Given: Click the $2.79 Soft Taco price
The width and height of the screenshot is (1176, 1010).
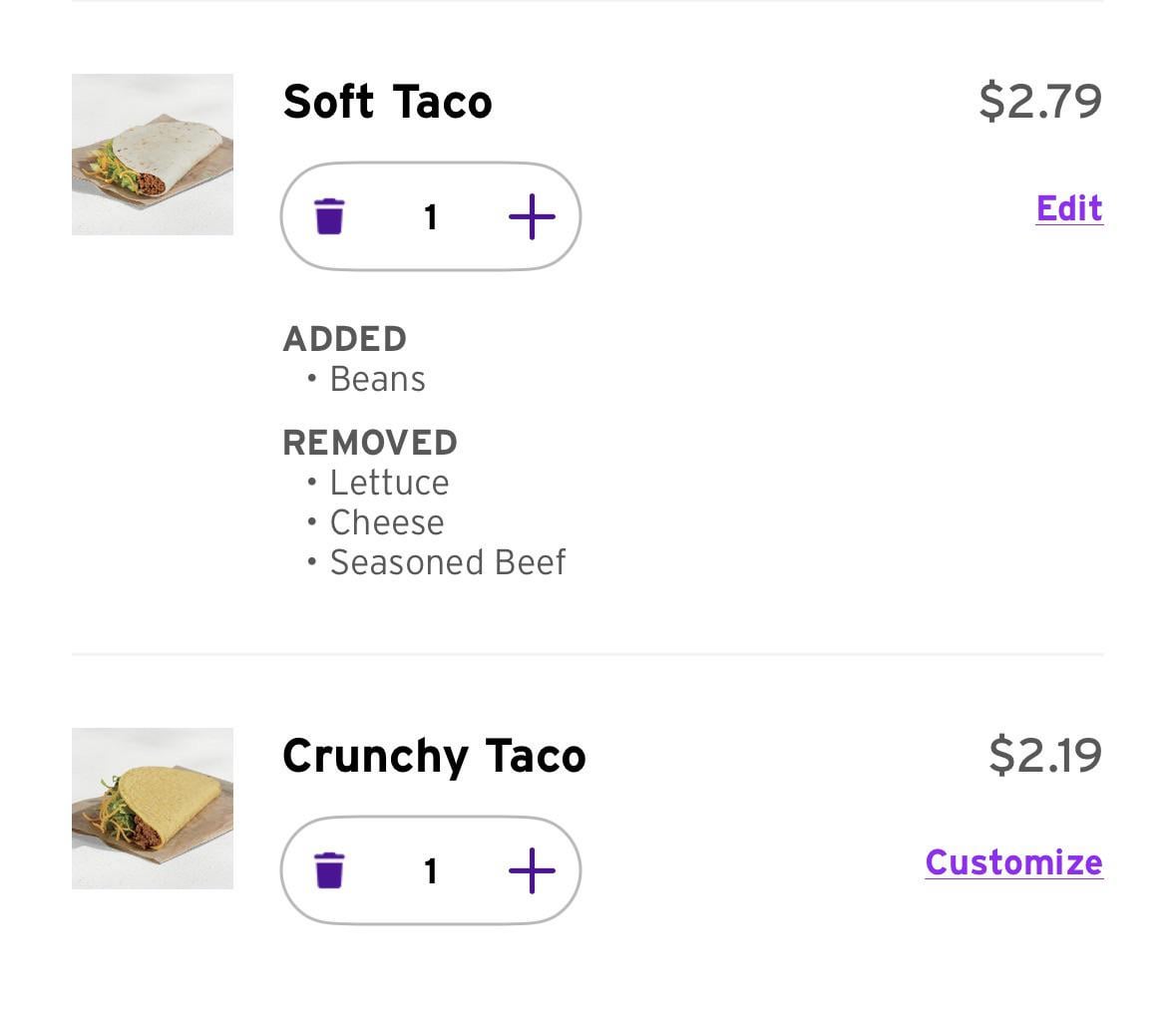Looking at the screenshot, I should click(x=1039, y=101).
